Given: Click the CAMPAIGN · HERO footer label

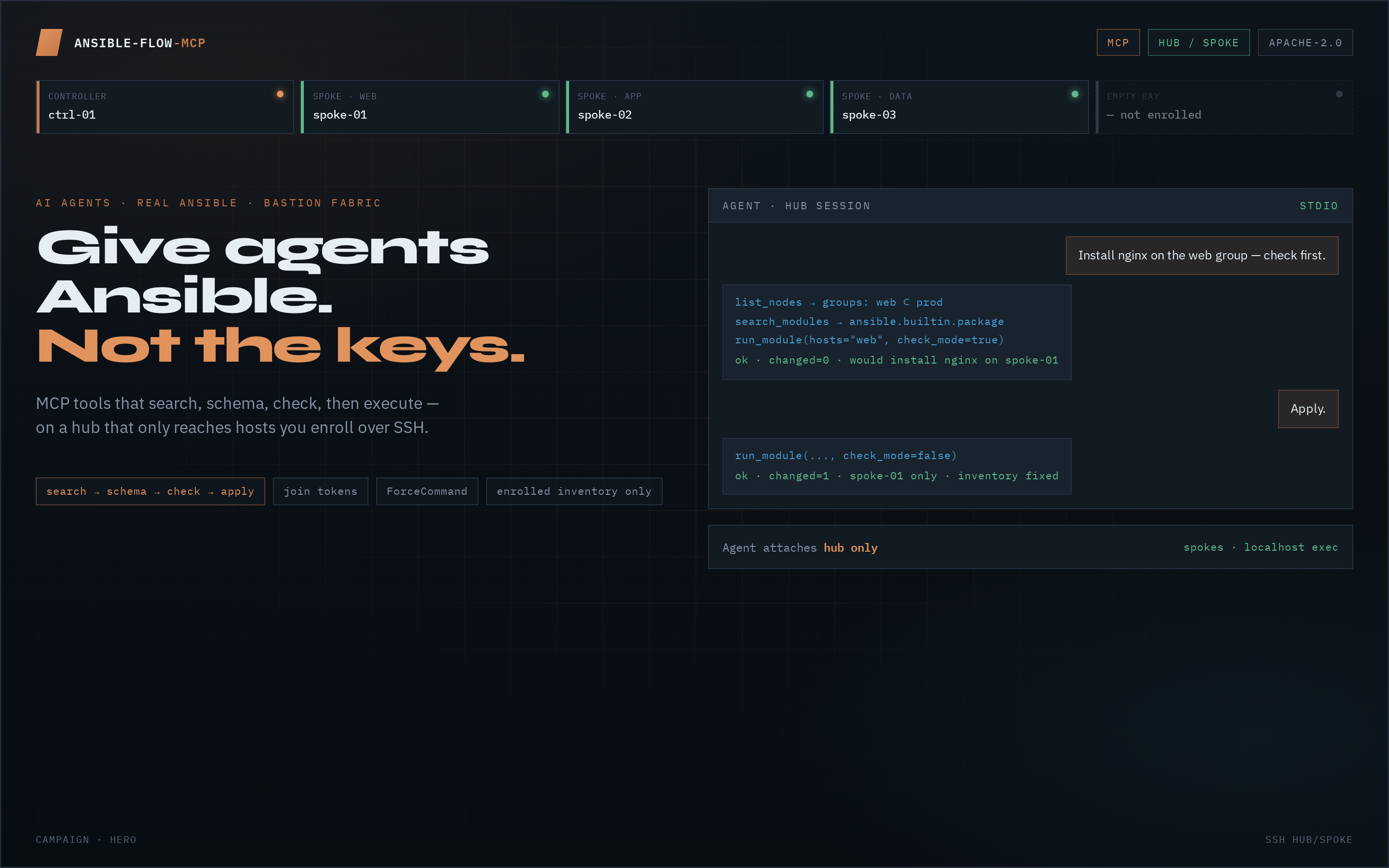Looking at the screenshot, I should tap(86, 840).
